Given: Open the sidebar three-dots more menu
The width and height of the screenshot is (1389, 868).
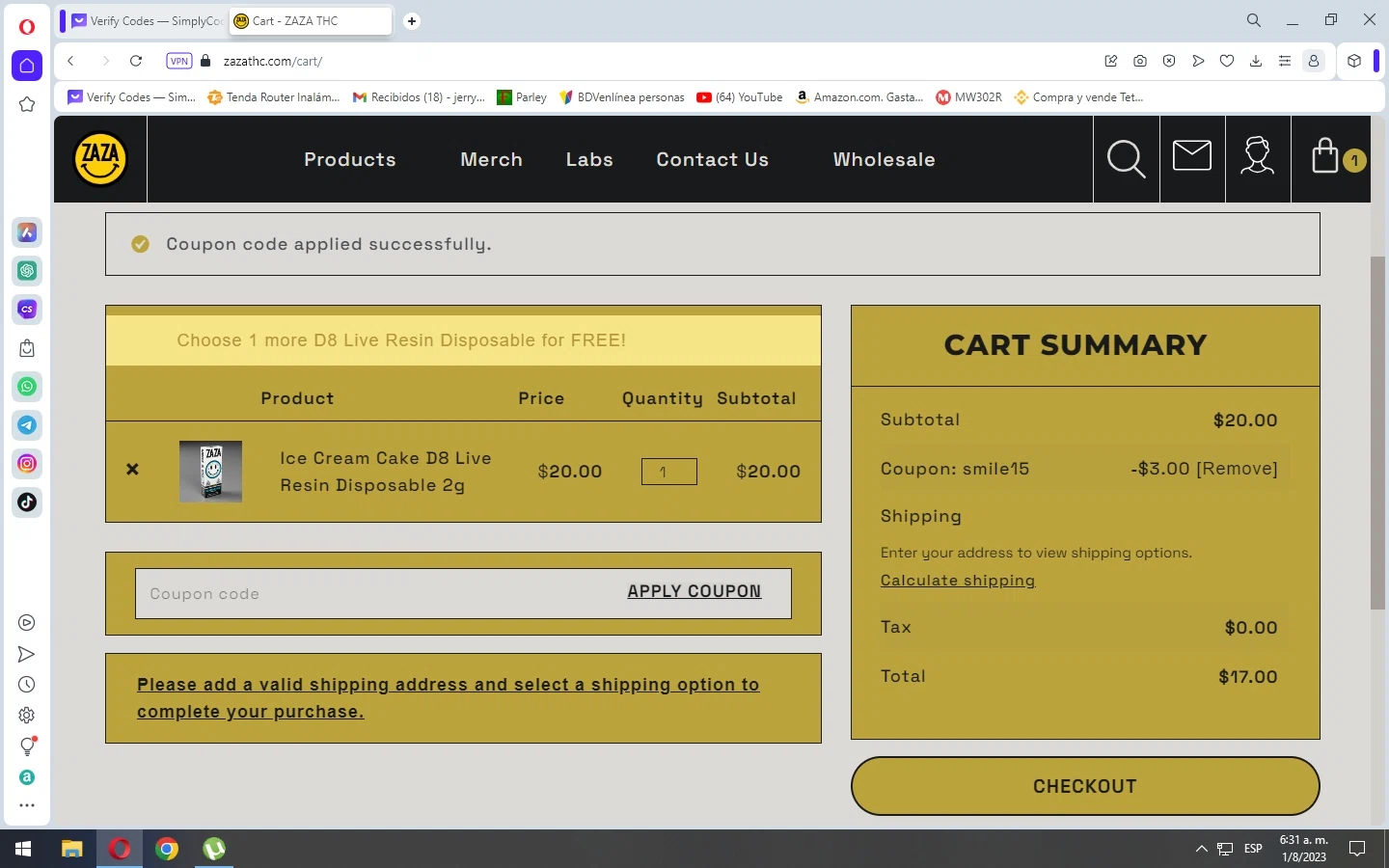Looking at the screenshot, I should 27,805.
